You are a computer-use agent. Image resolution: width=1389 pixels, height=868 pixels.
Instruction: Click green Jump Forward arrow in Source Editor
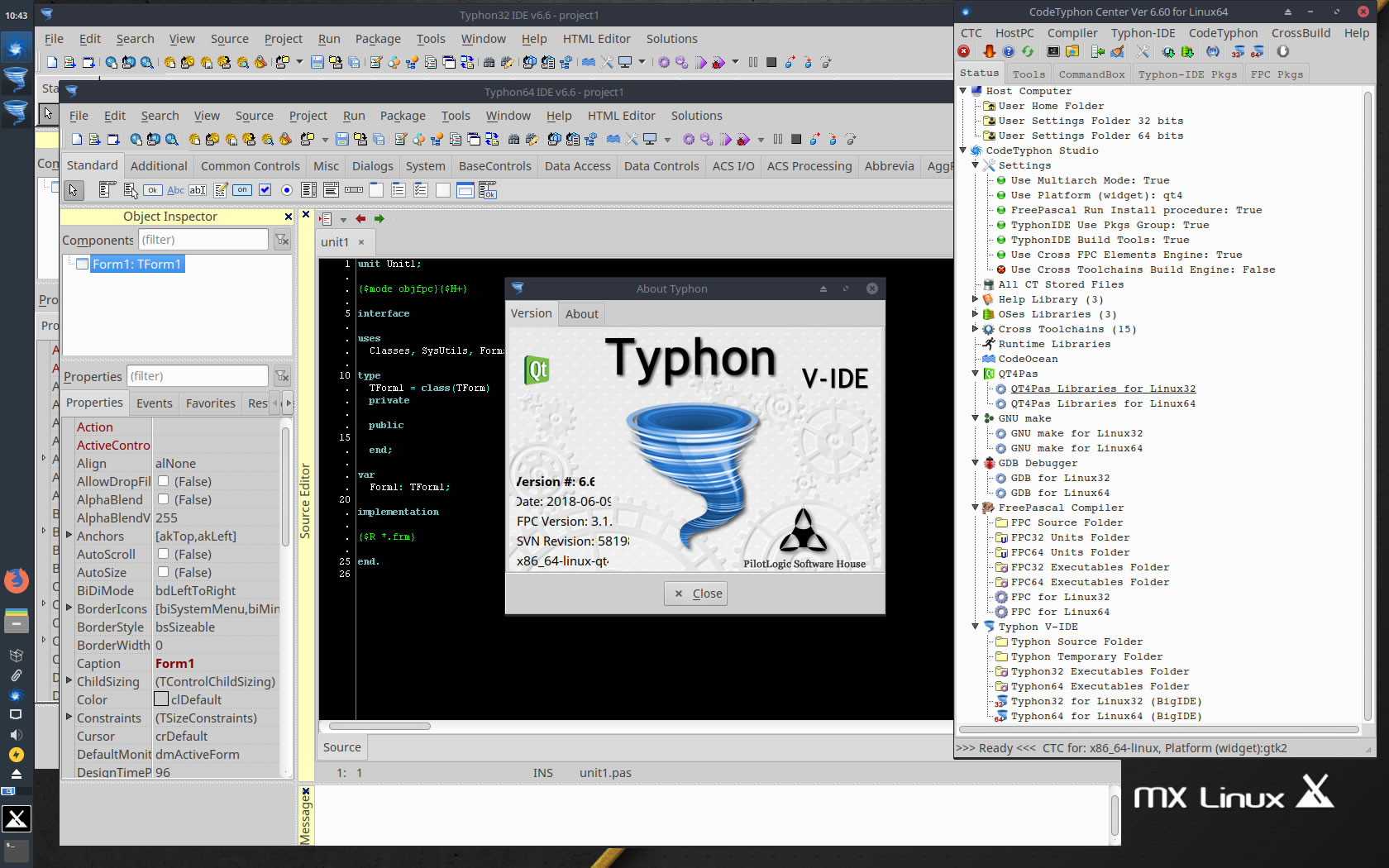[379, 219]
